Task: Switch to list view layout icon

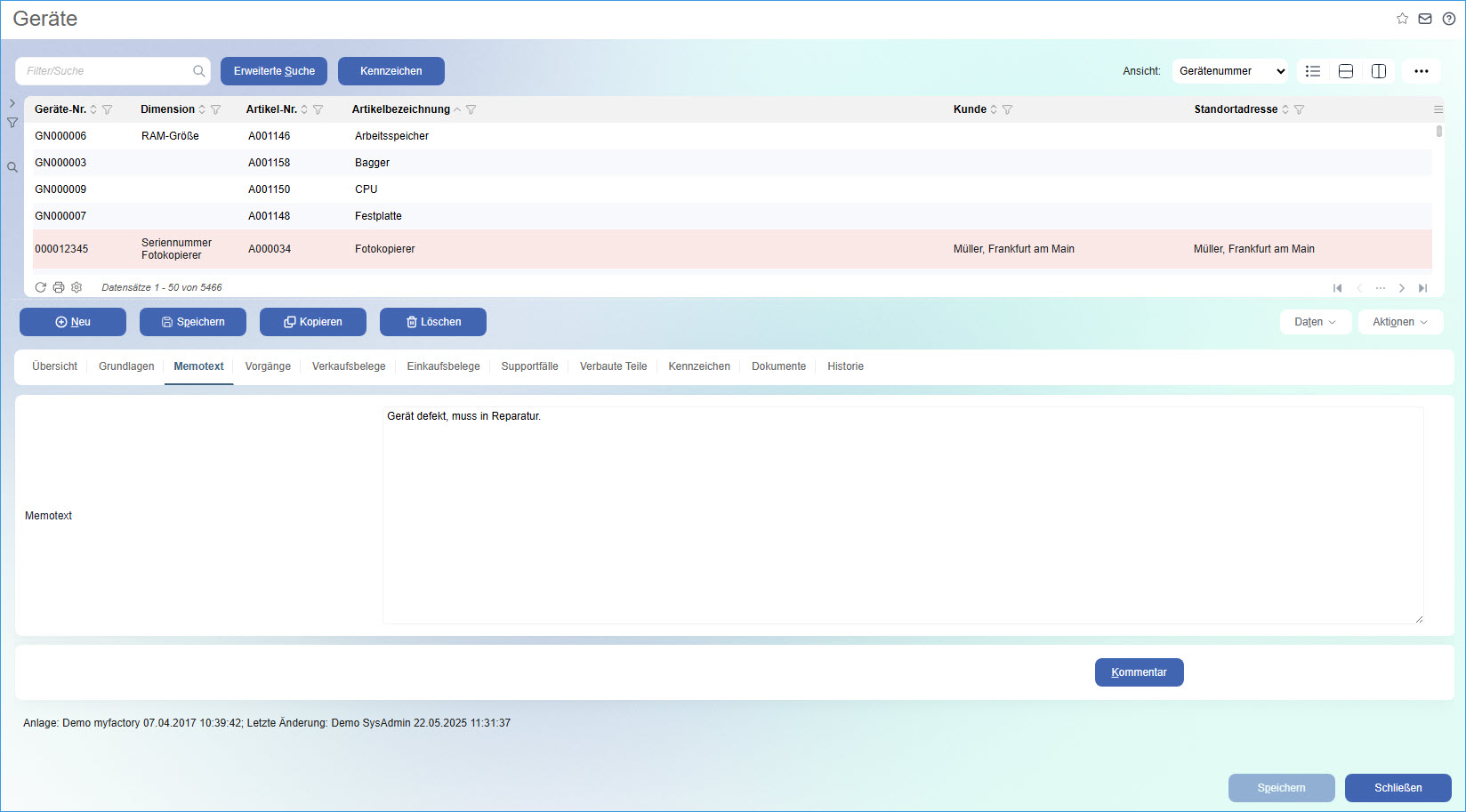Action: 1313,71
